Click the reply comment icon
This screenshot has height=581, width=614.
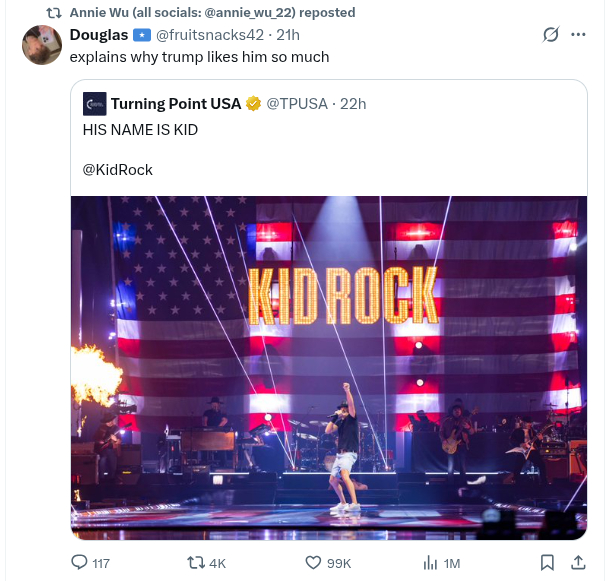pos(80,563)
